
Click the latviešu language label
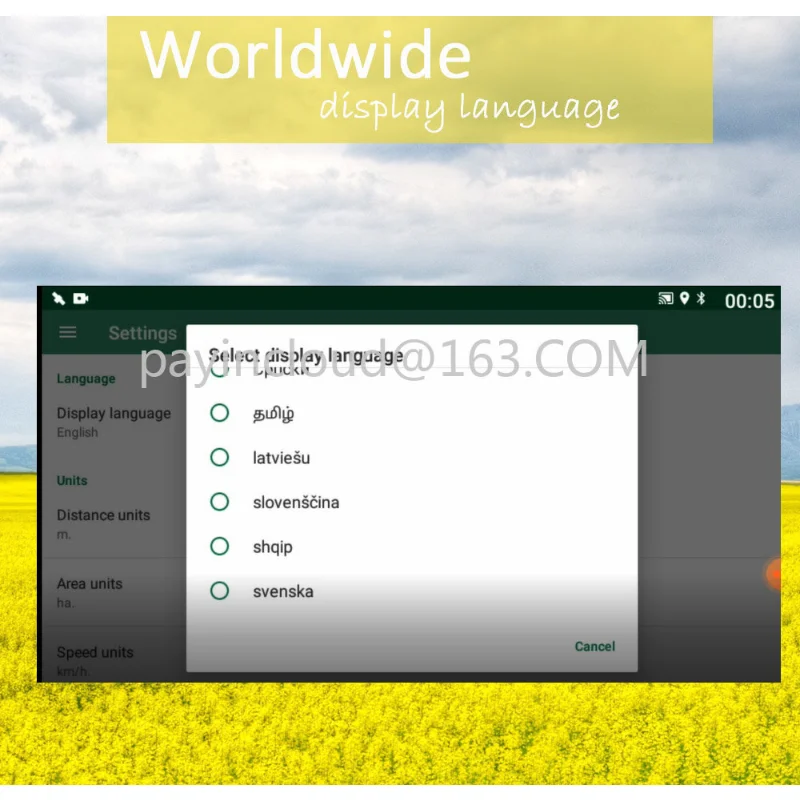click(281, 458)
